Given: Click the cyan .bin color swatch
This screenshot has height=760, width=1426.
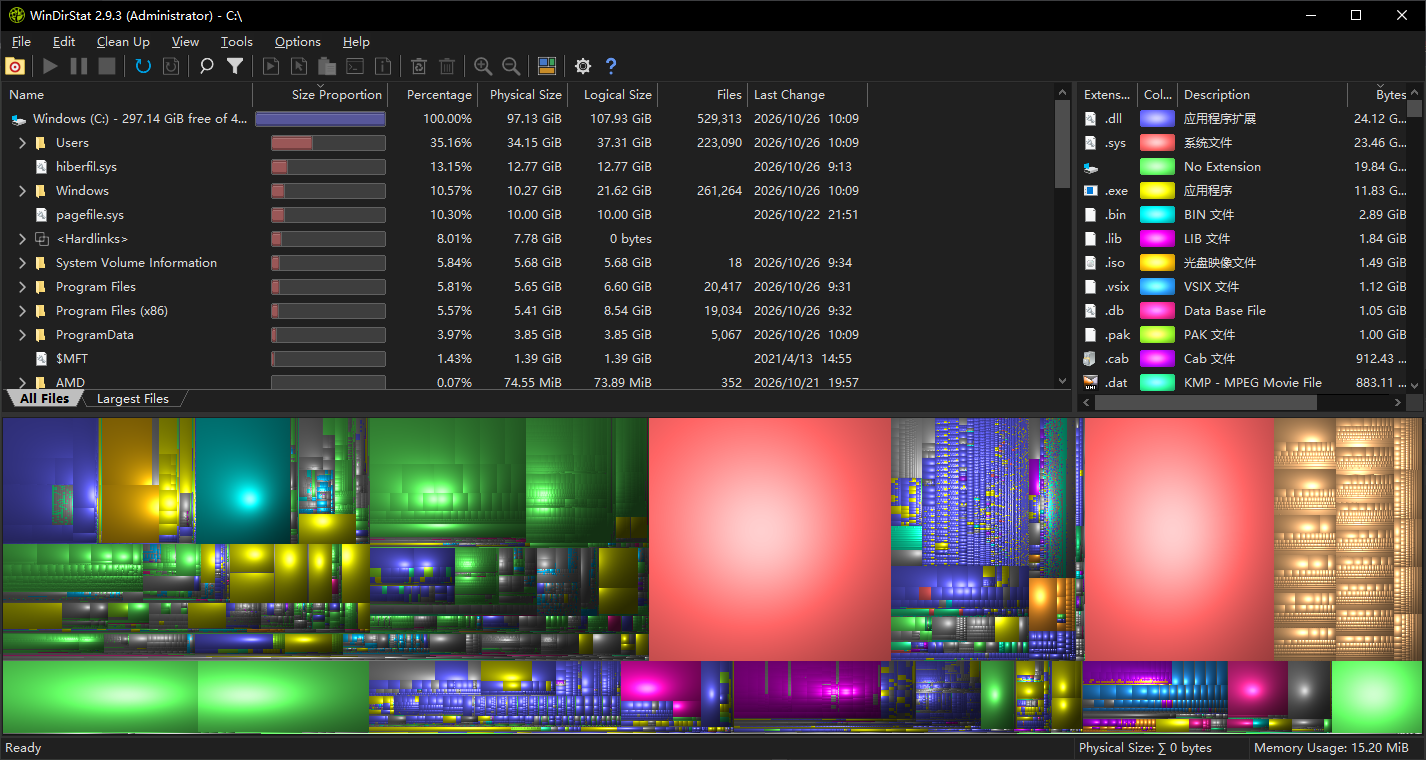Looking at the screenshot, I should (1157, 215).
